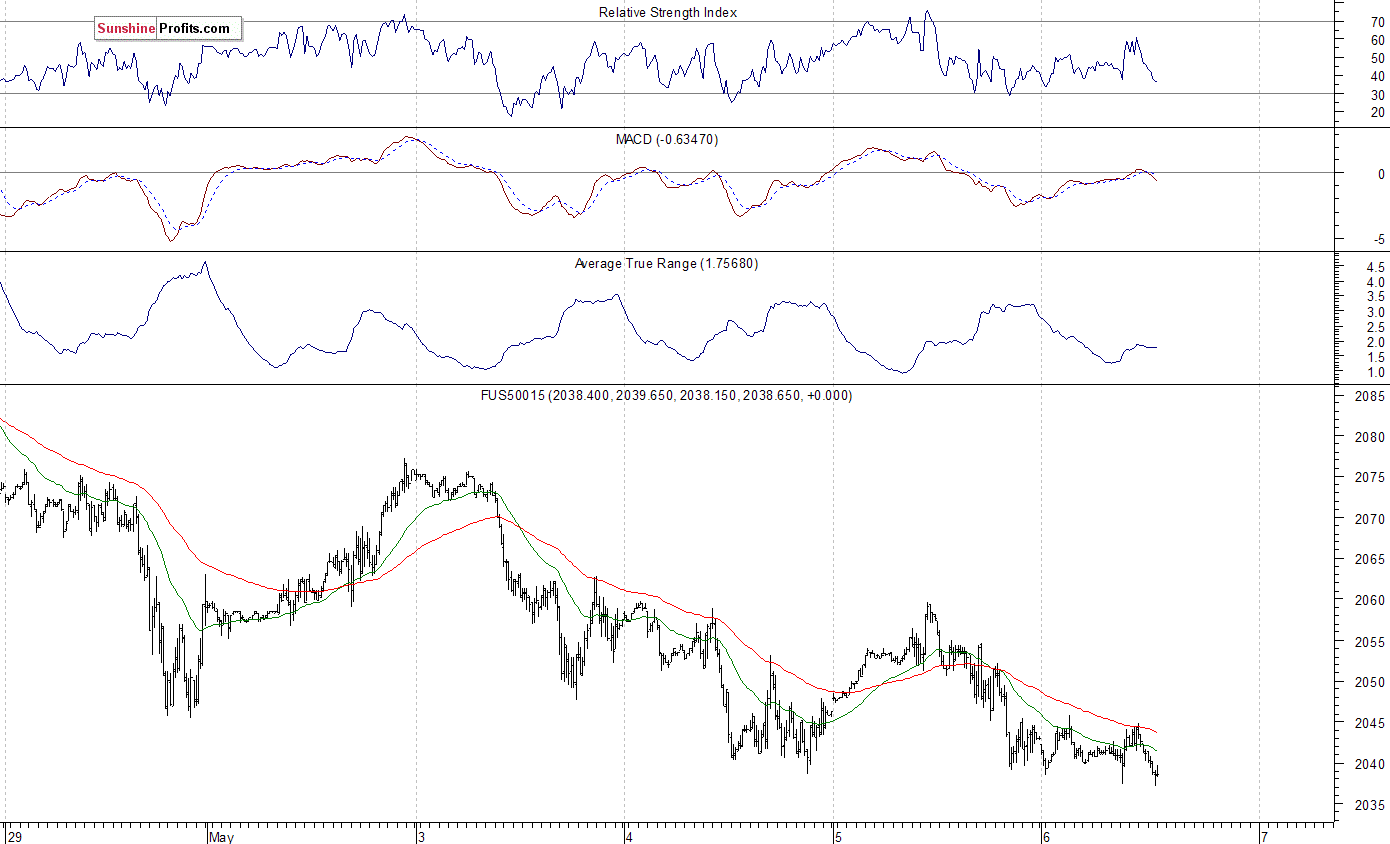This screenshot has height=844, width=1390.
Task: Click the 2055 price axis value
Action: (1372, 641)
